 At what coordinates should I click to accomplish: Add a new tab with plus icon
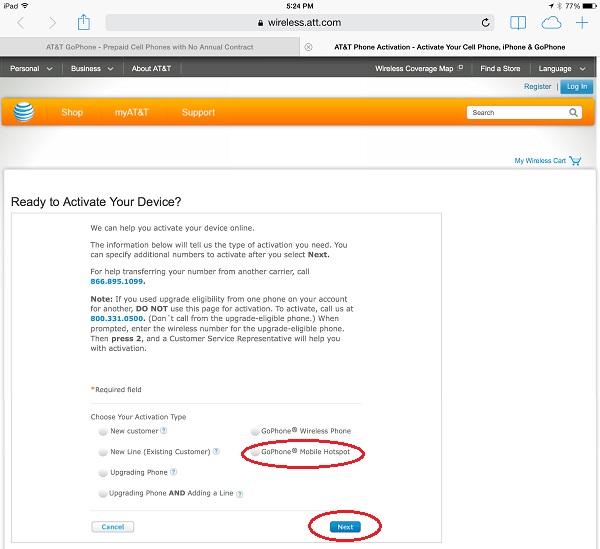pos(582,23)
